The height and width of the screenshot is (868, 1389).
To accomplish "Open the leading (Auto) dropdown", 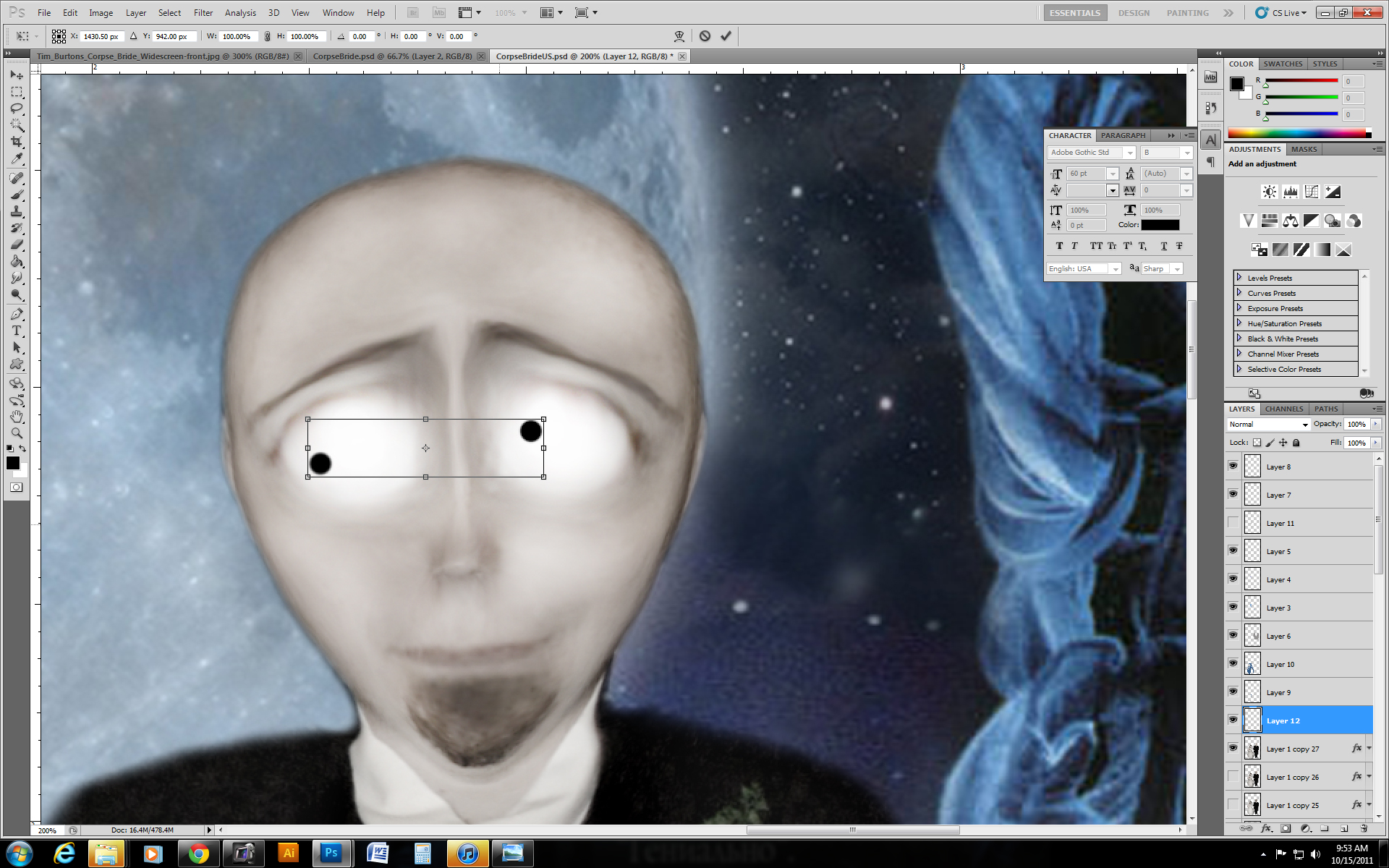I will pyautogui.click(x=1186, y=174).
